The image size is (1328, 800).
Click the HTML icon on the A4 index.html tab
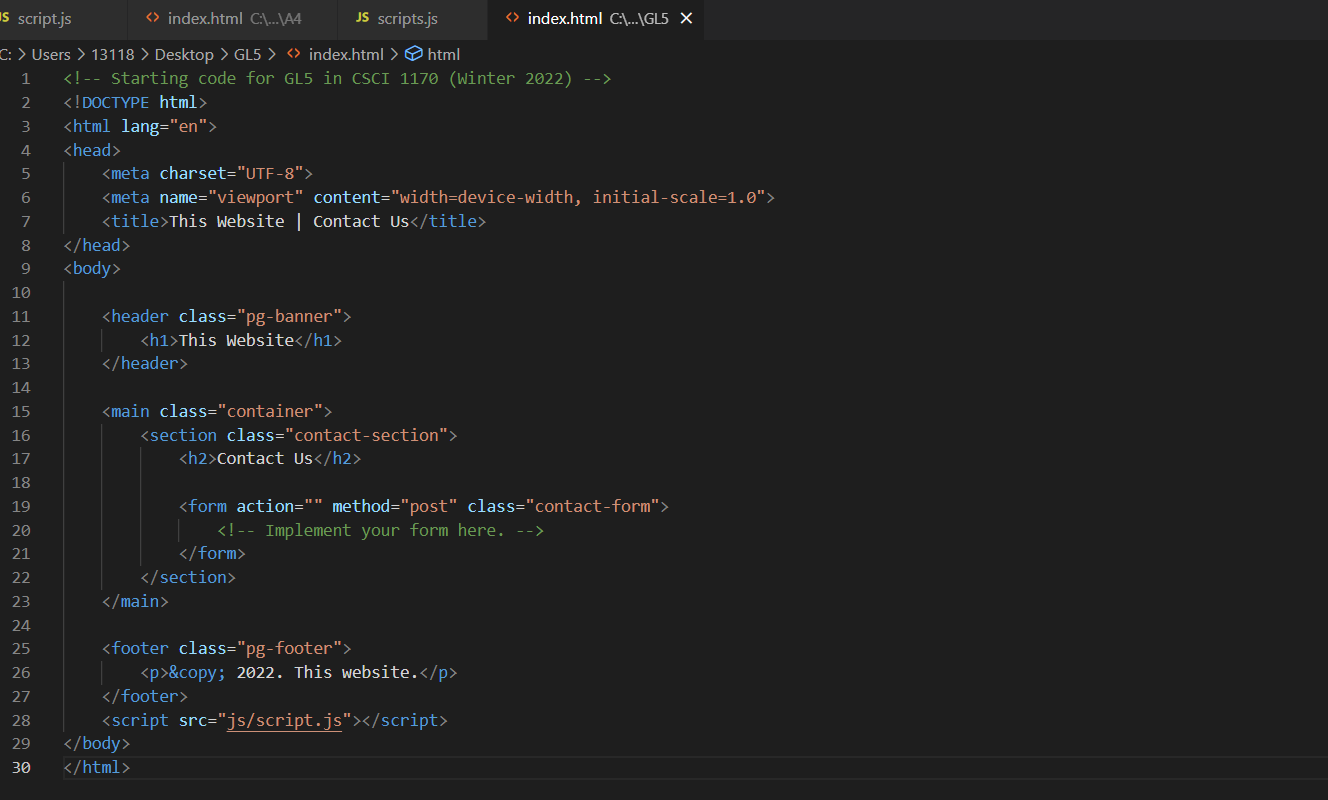tap(152, 17)
